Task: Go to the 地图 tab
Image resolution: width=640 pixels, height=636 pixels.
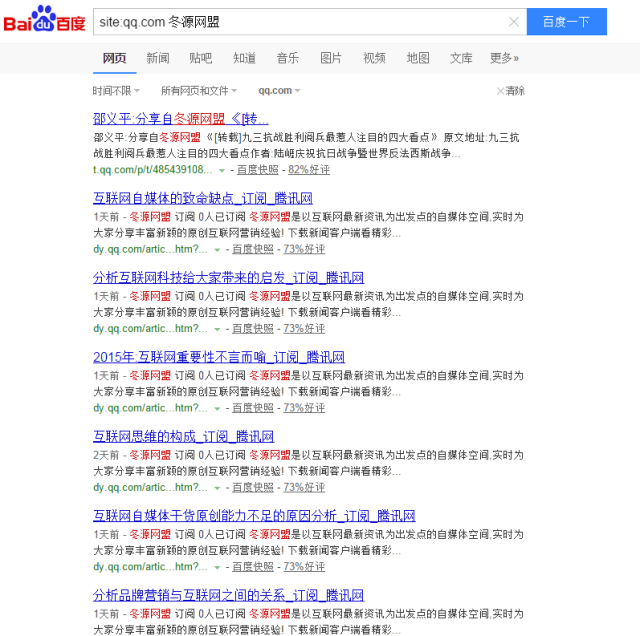Action: pyautogui.click(x=418, y=58)
